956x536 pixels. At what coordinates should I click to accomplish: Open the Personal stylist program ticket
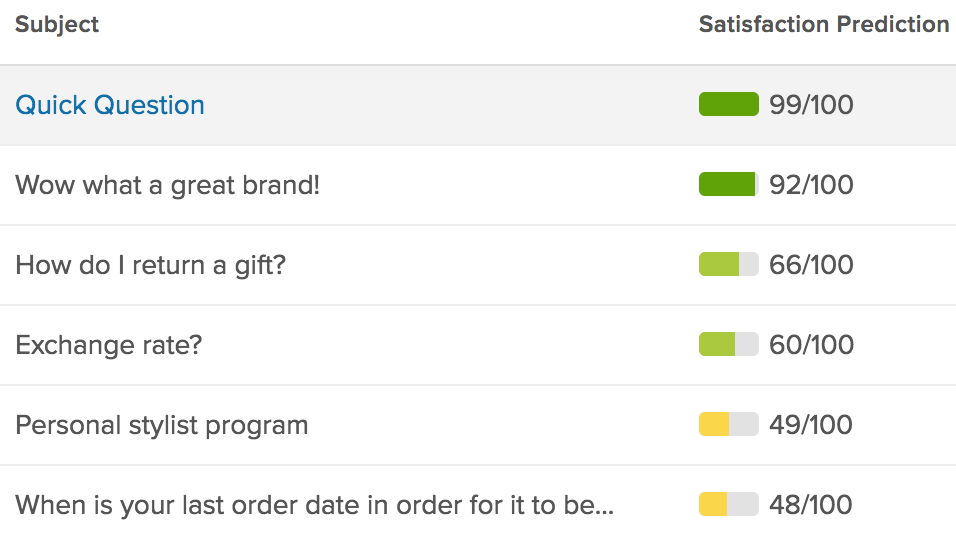(161, 425)
